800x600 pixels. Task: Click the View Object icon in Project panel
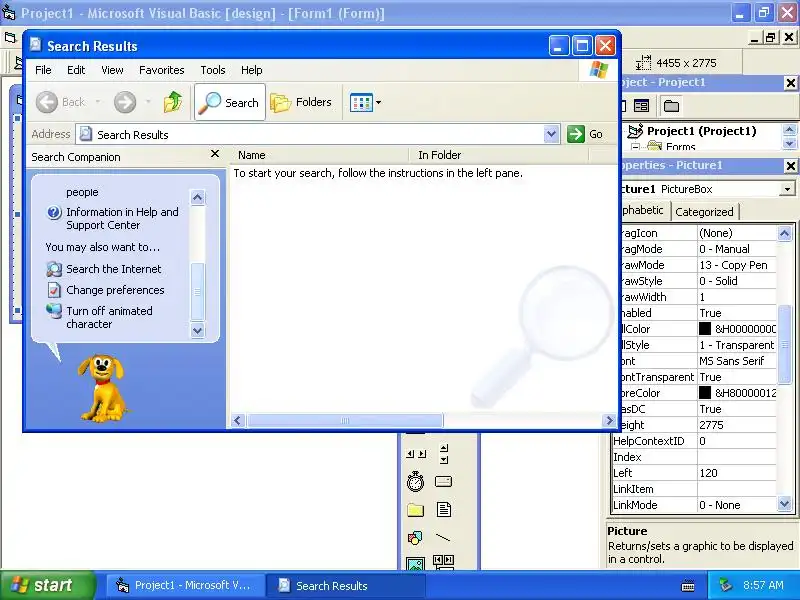point(641,106)
